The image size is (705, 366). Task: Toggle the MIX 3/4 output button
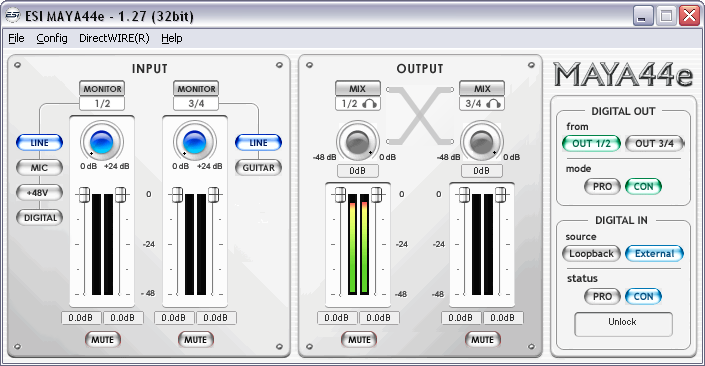coord(482,89)
